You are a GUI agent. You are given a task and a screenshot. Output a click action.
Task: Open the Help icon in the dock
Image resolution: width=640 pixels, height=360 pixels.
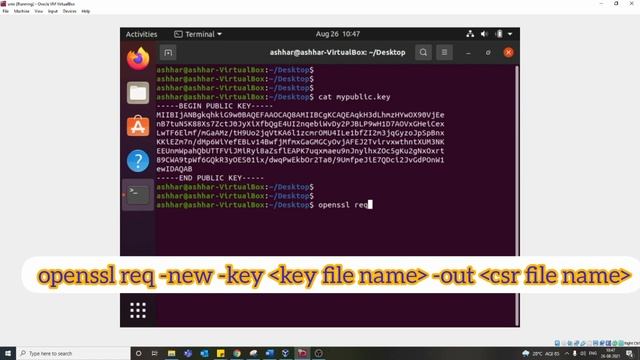coord(138,160)
